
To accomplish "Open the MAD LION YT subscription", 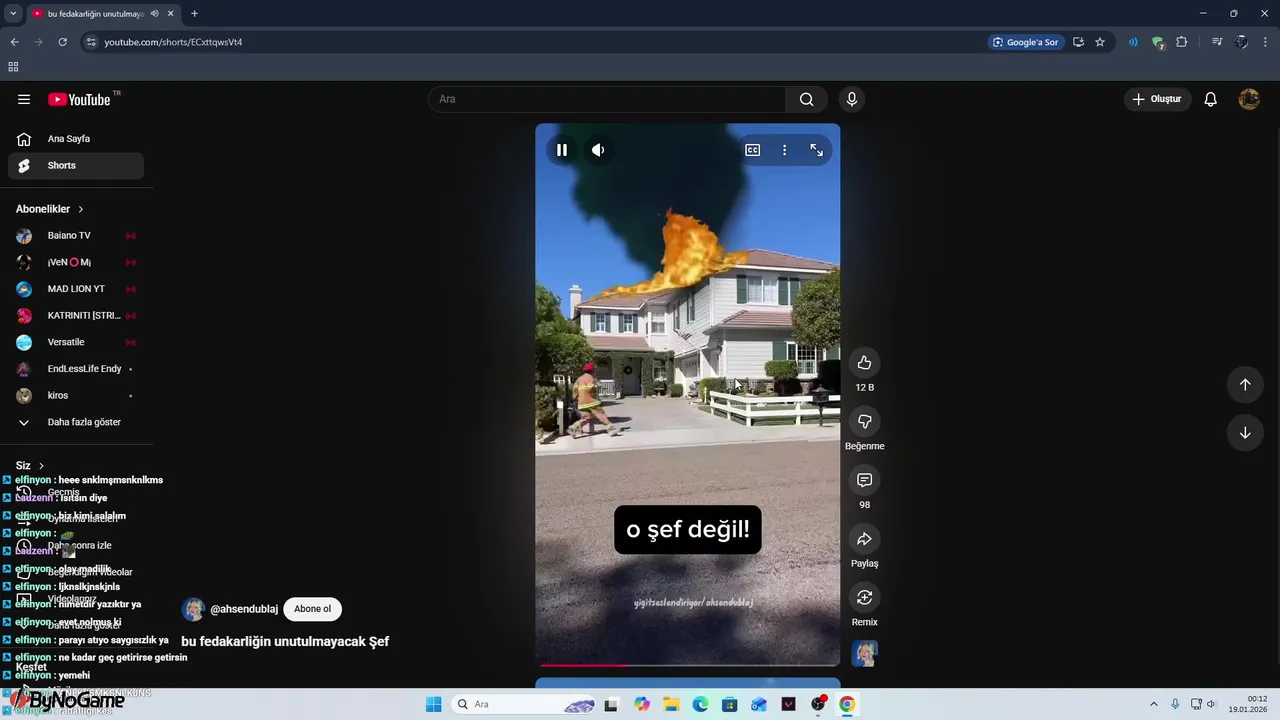I will (x=76, y=289).
